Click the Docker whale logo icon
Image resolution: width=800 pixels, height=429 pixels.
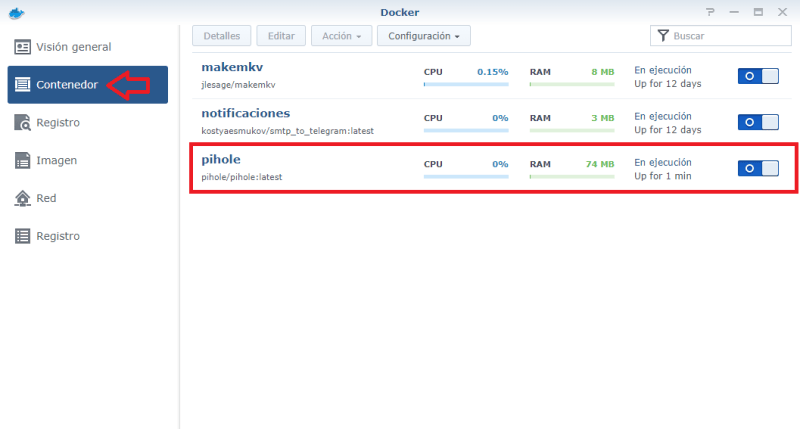point(16,13)
